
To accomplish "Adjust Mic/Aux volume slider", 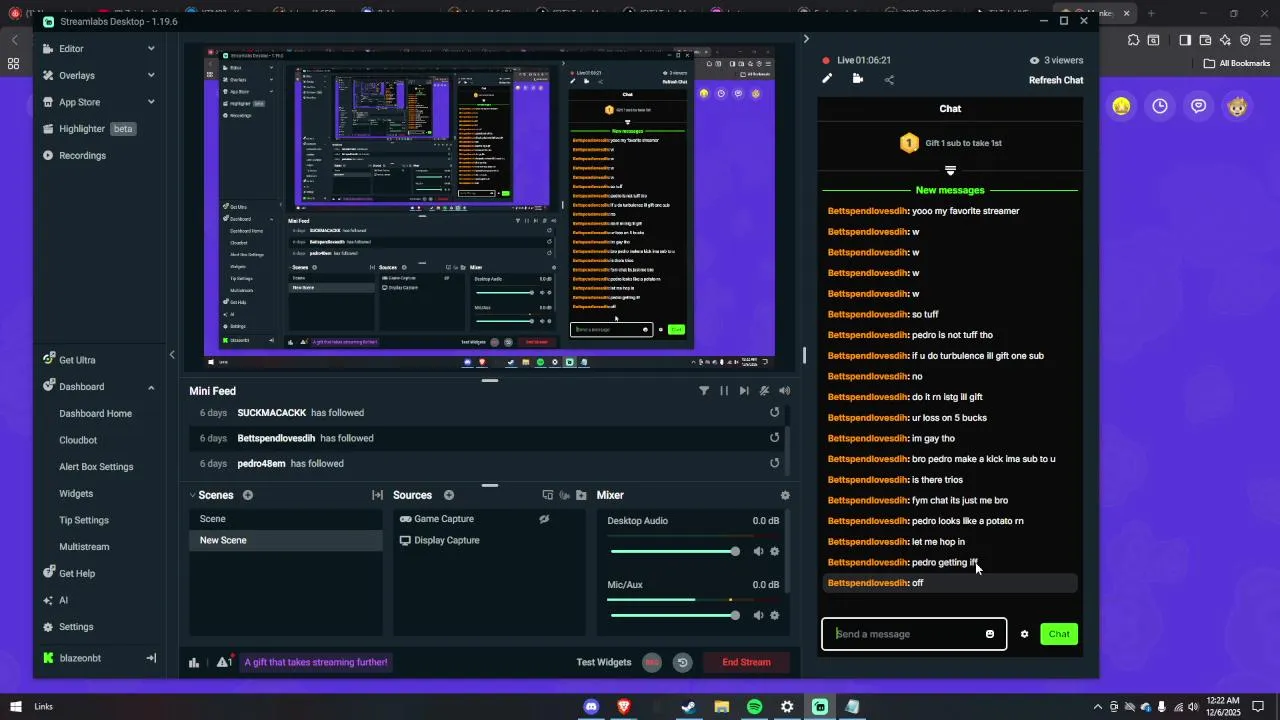I will pyautogui.click(x=675, y=615).
